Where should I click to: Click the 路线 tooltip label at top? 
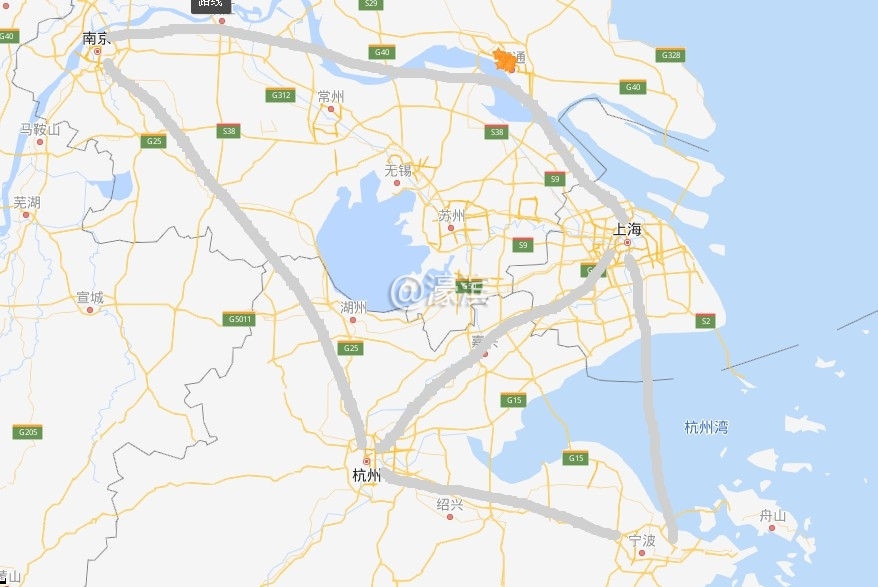point(211,4)
